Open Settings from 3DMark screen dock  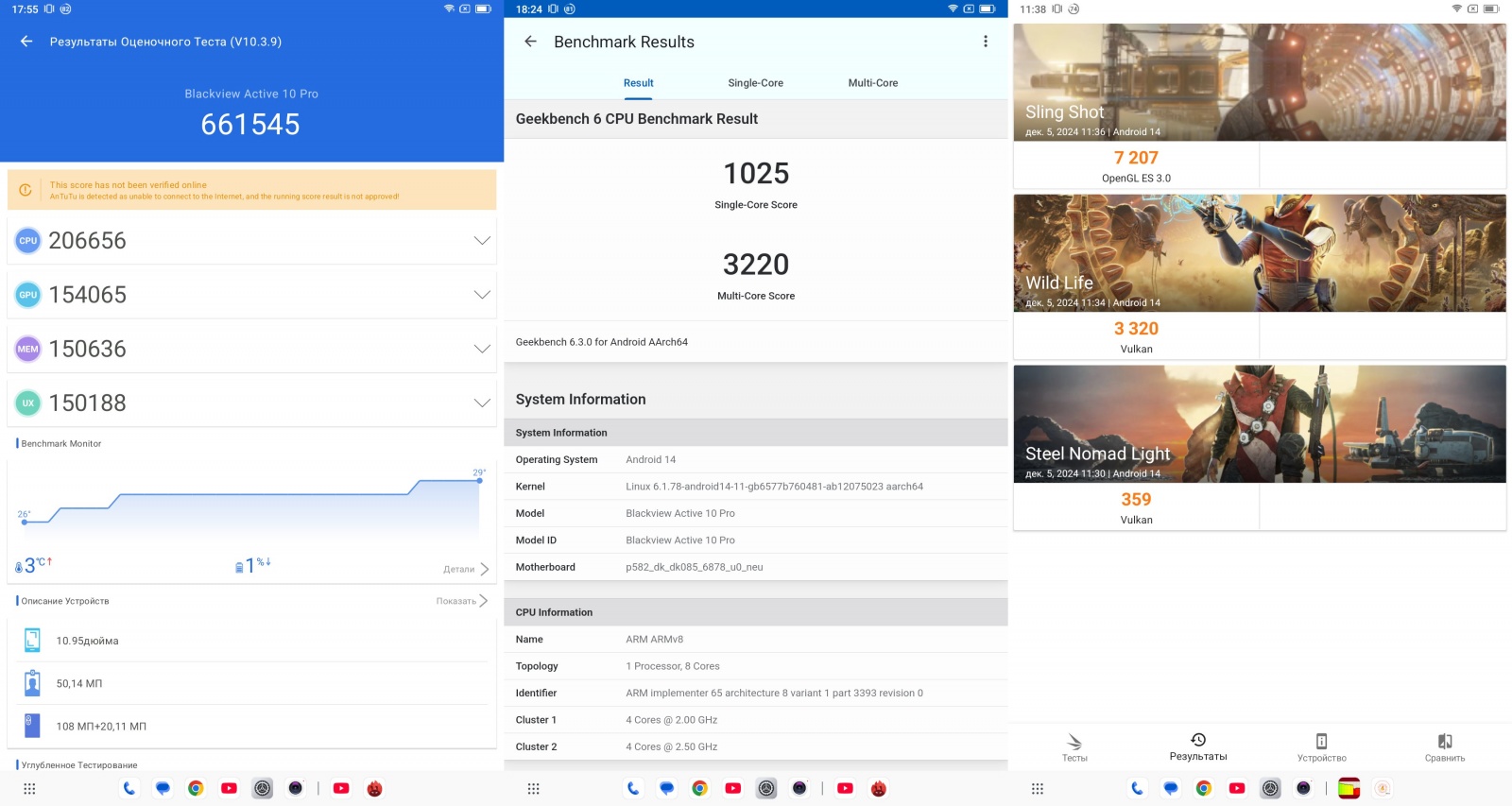(1271, 788)
